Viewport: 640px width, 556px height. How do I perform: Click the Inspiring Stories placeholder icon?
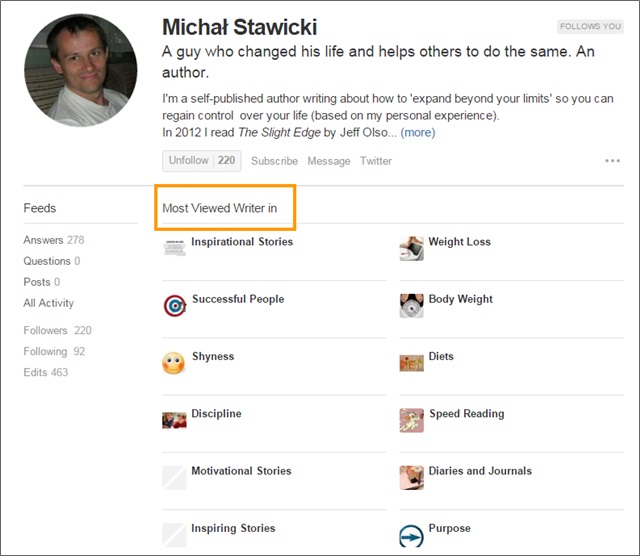click(x=174, y=535)
